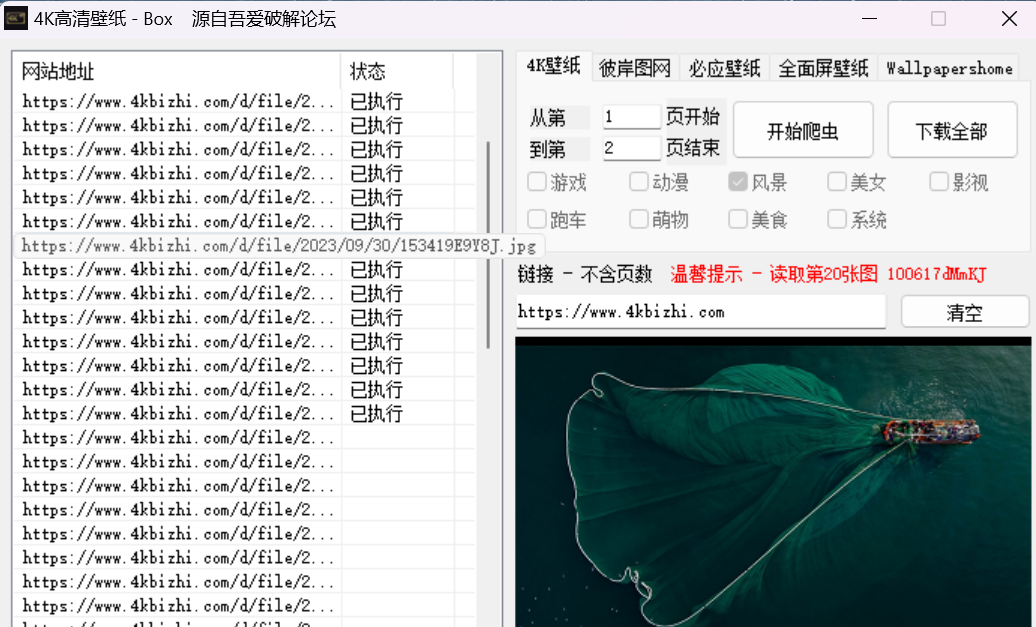
Task: Click the 4kbizhi.com URL input field
Action: tap(700, 312)
